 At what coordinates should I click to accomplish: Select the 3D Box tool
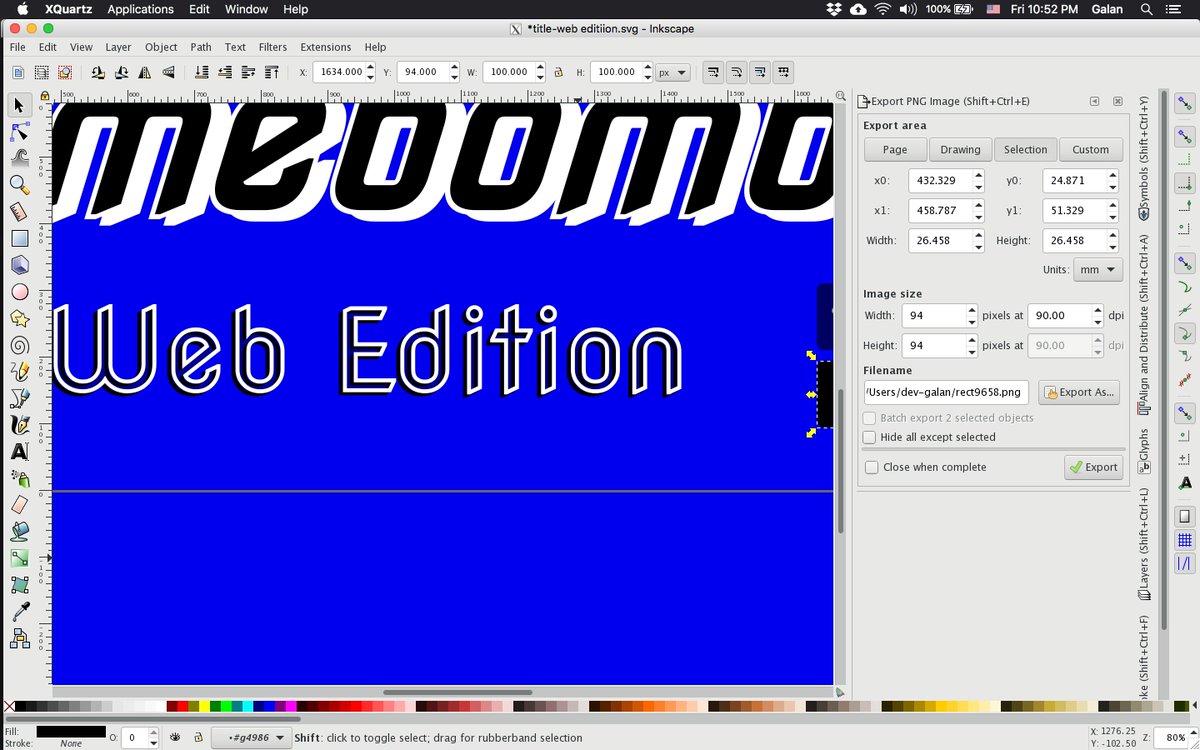[19, 265]
